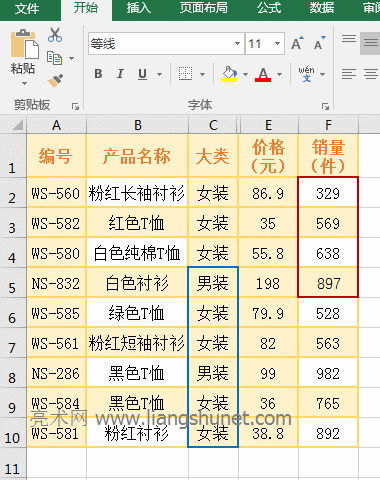This screenshot has width=380, height=480.
Task: Open the copy options dropdown arrow
Action: coord(71,58)
